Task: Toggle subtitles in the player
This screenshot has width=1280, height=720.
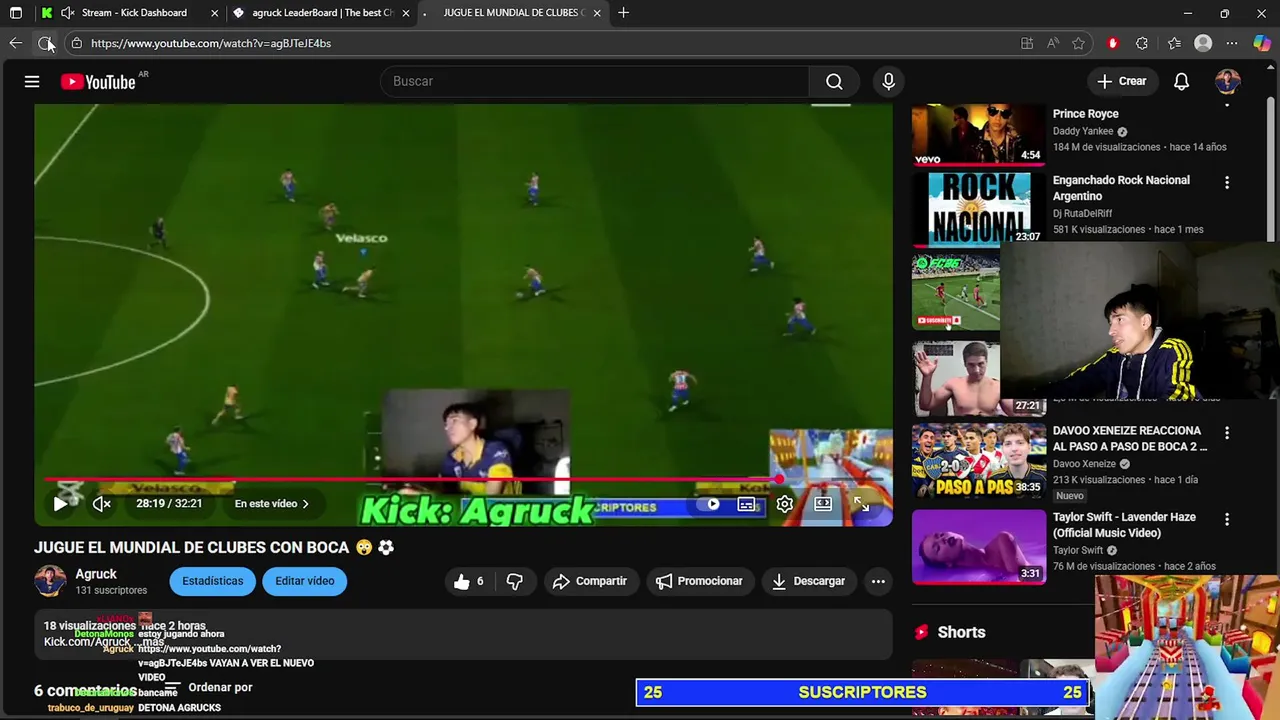Action: (746, 504)
